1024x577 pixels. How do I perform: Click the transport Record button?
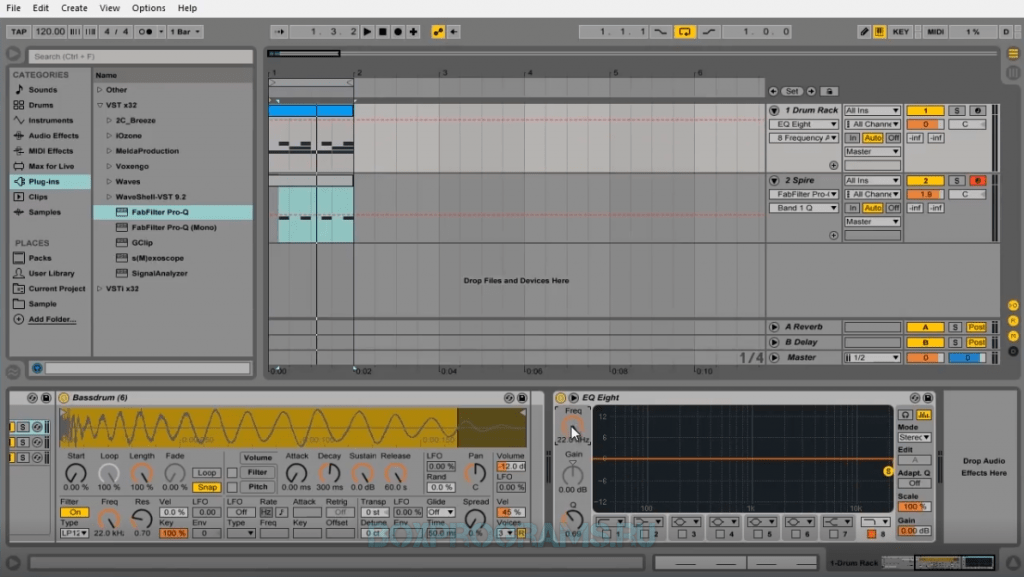click(x=397, y=32)
